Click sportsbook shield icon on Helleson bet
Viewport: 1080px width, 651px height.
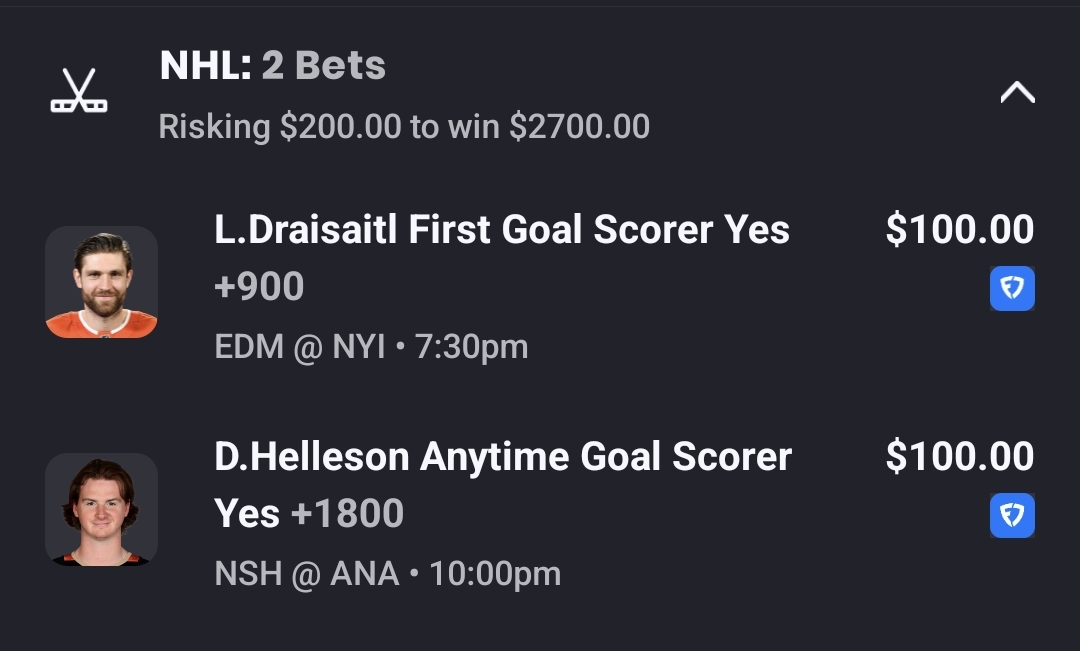click(1012, 516)
